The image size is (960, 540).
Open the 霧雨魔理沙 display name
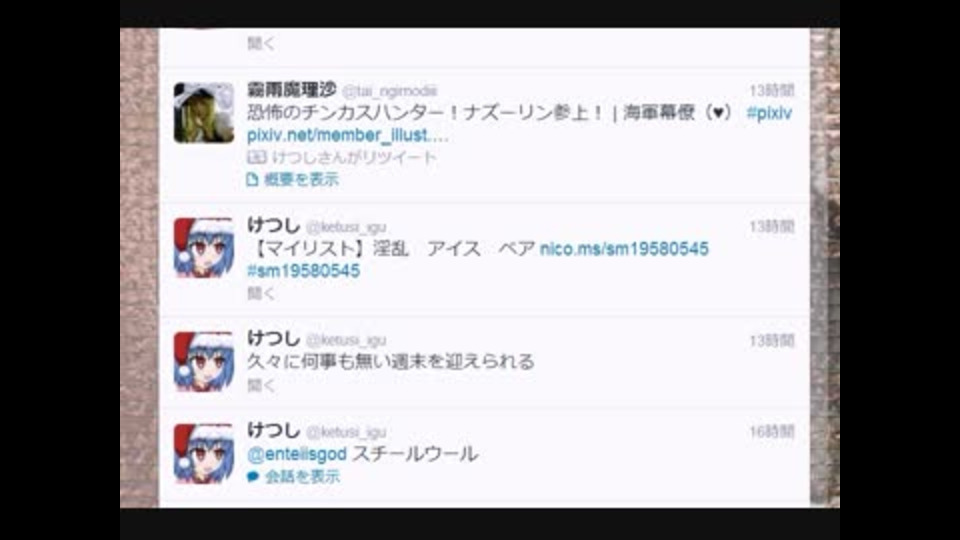click(x=291, y=90)
